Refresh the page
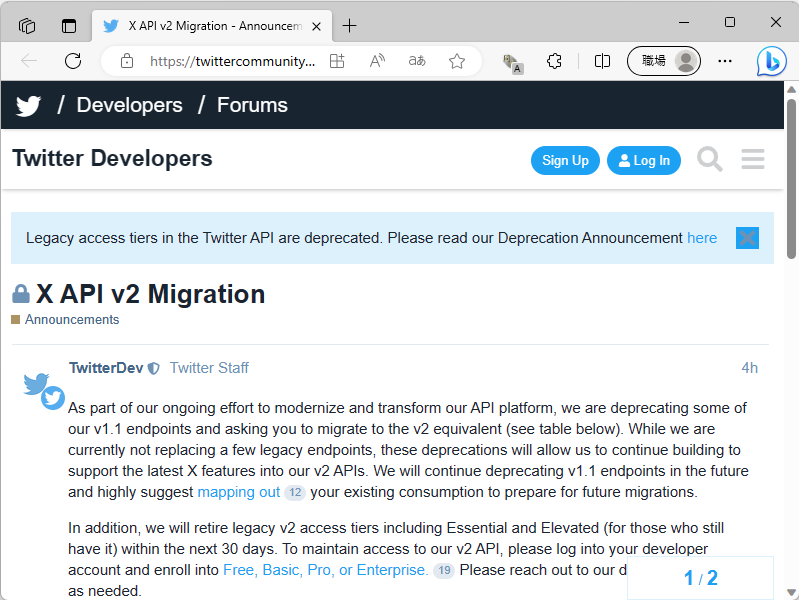 [73, 61]
